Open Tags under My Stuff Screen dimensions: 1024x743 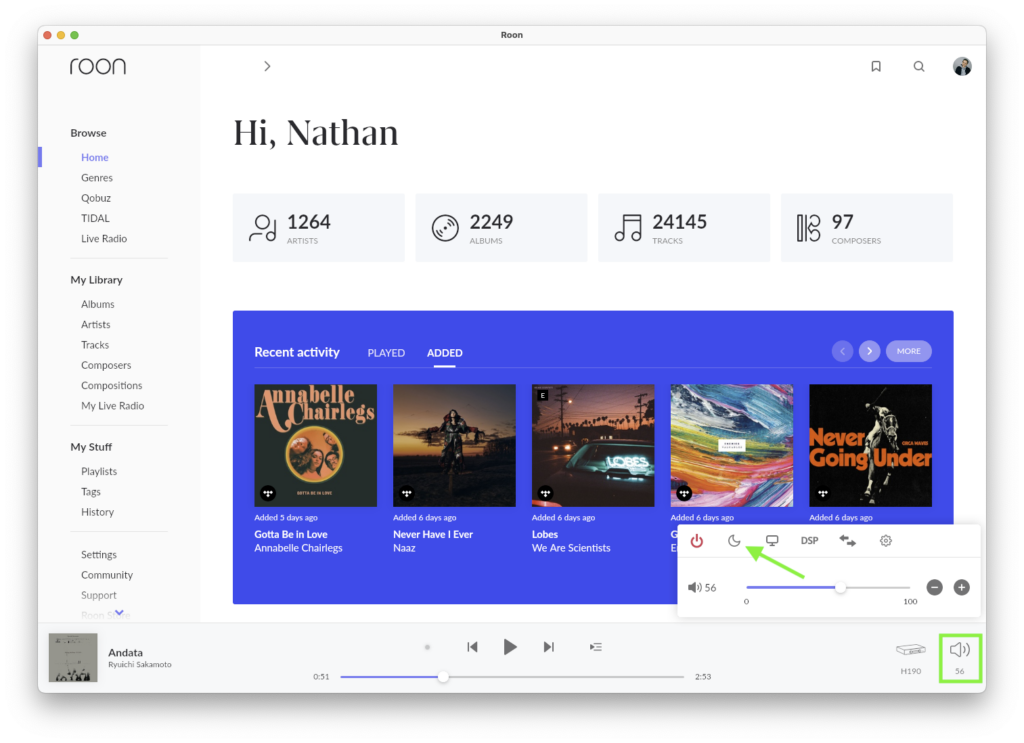pos(91,492)
